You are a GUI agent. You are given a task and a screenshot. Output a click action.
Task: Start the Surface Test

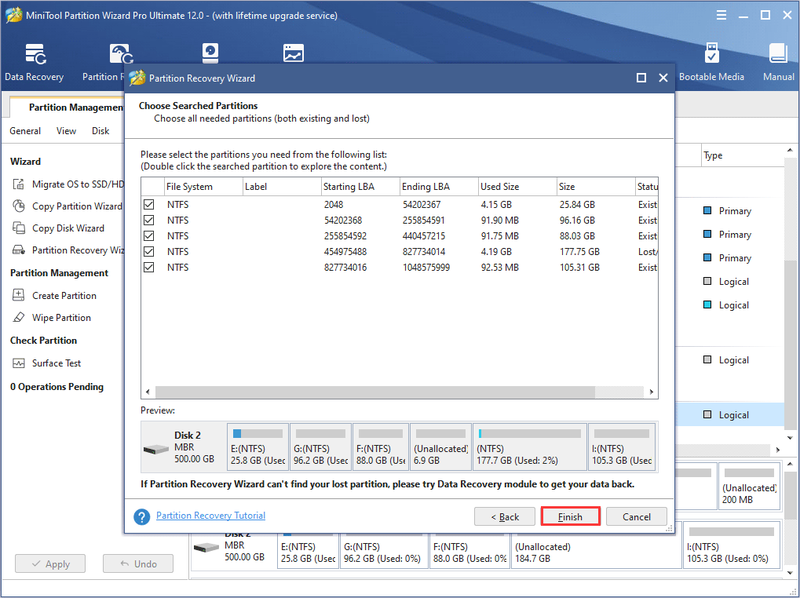[46, 363]
